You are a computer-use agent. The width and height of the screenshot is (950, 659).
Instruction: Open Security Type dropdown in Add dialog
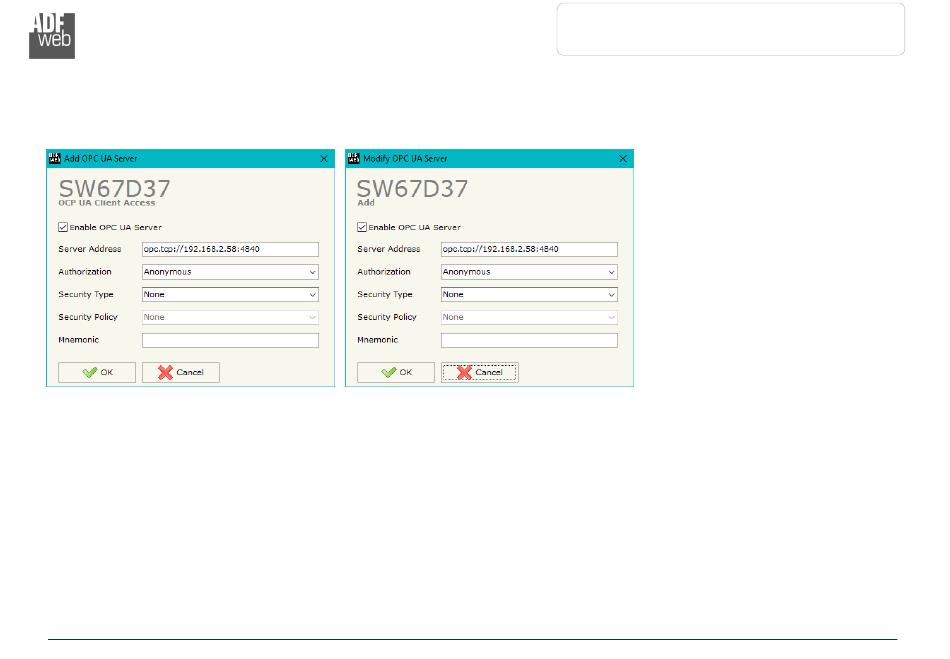230,294
